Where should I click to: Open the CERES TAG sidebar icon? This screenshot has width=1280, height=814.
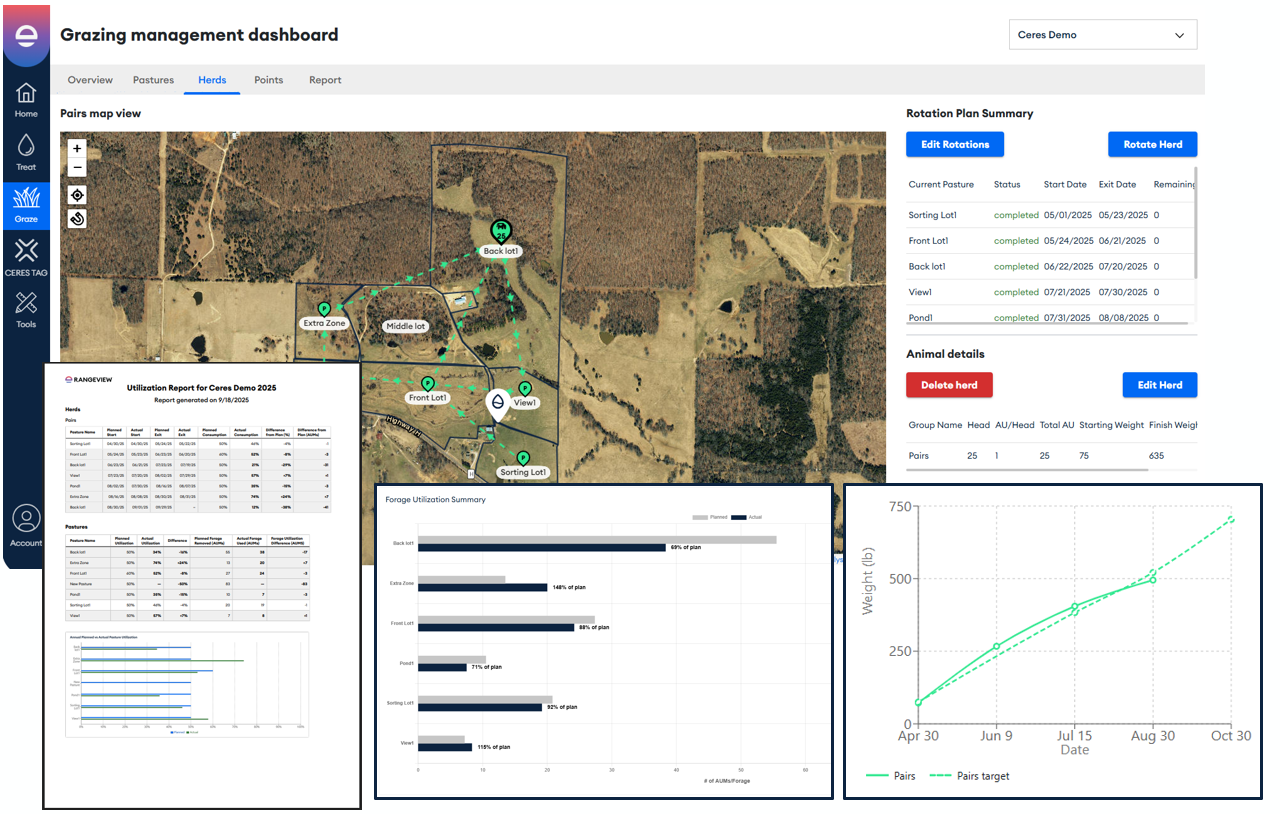coord(26,255)
